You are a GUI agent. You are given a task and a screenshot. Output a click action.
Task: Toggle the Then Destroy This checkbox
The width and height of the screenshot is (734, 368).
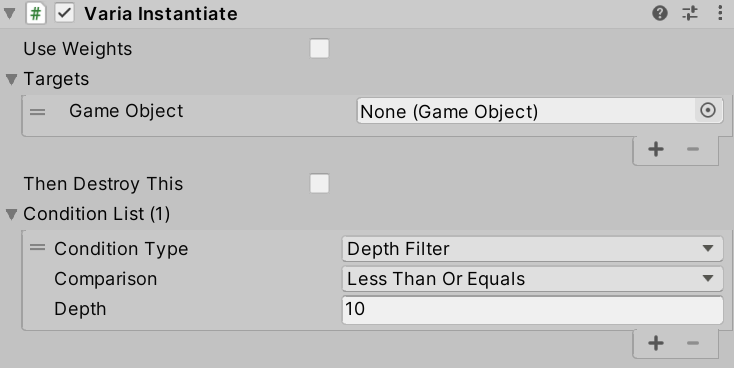(319, 184)
